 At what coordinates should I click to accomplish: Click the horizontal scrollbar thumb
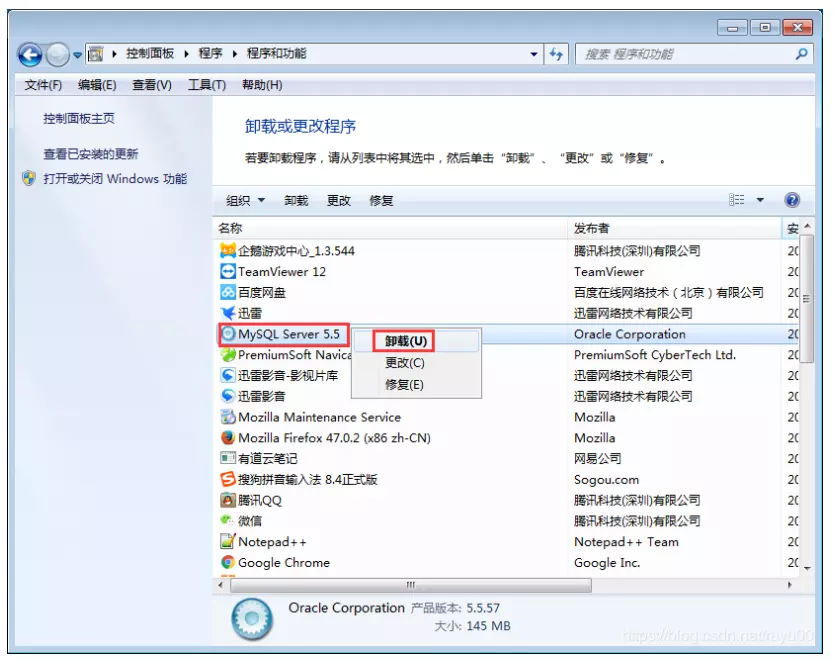(411, 585)
